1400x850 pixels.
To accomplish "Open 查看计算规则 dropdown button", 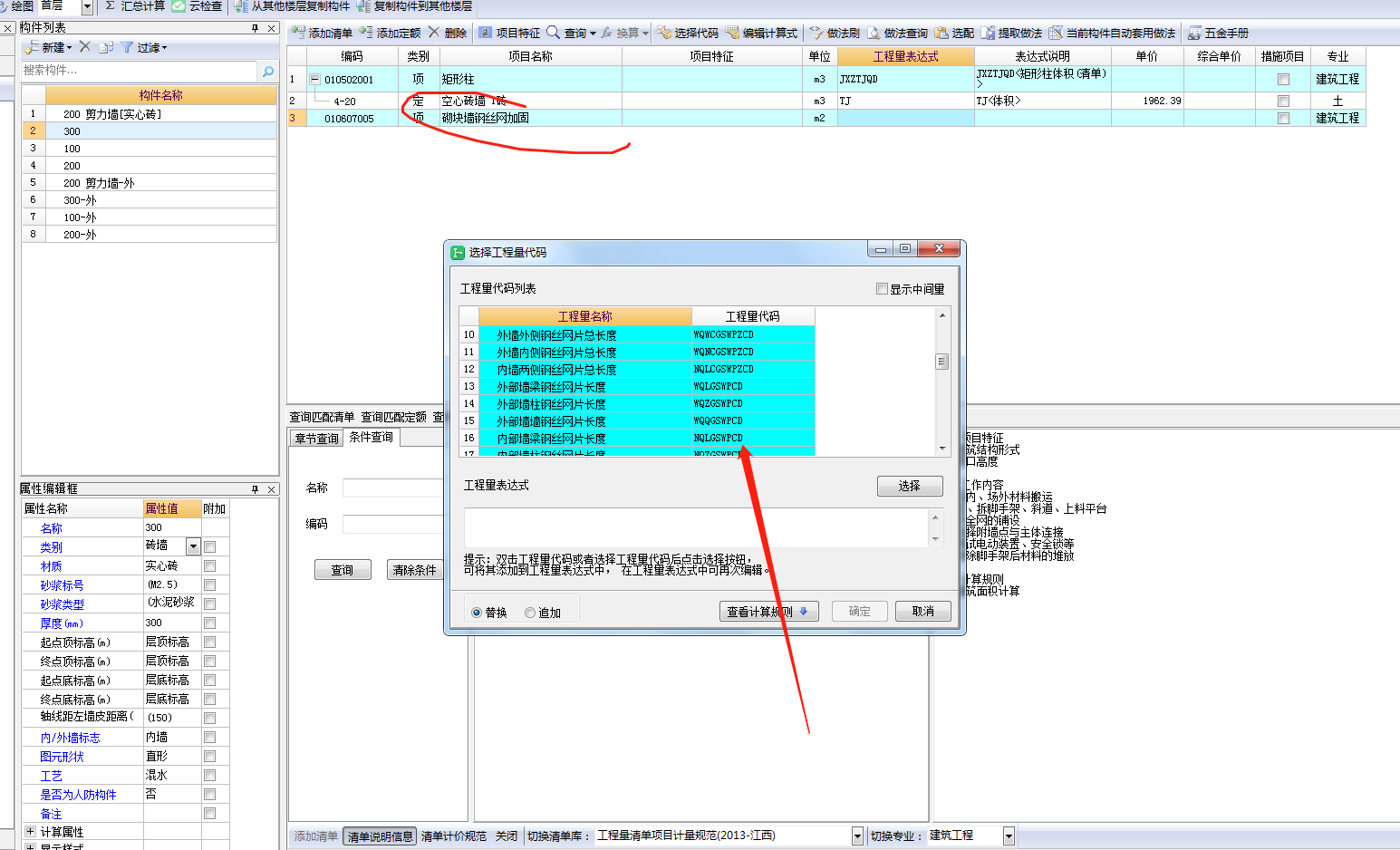I will [769, 612].
